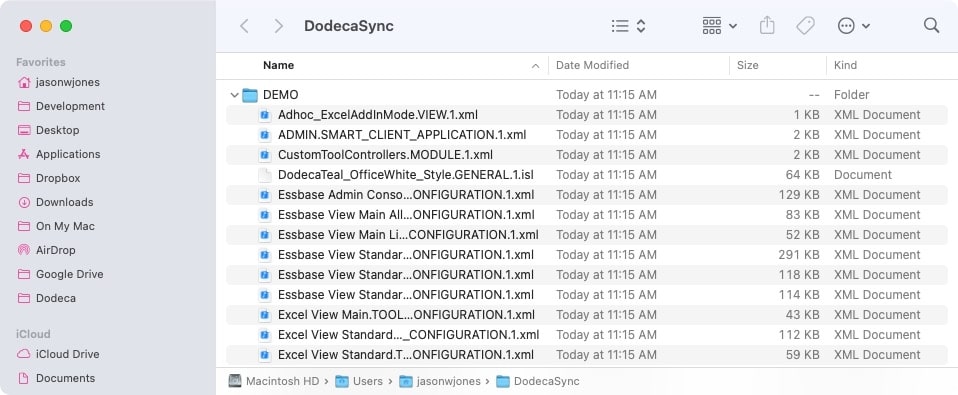The height and width of the screenshot is (395, 958).
Task: Open Google Drive in the sidebar
Action: pyautogui.click(x=69, y=274)
